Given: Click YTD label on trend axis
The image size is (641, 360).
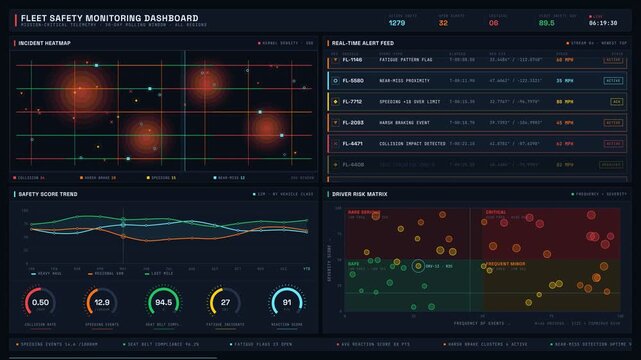Looking at the screenshot, I should click(307, 269).
